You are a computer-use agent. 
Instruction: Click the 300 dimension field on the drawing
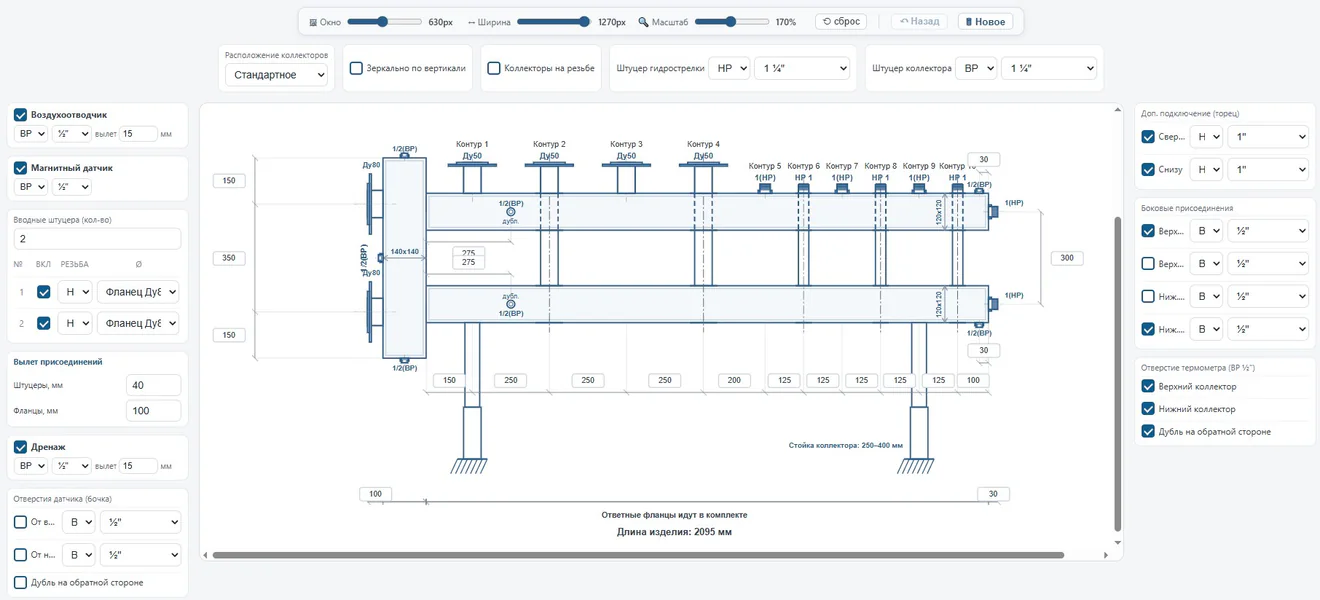1067,258
